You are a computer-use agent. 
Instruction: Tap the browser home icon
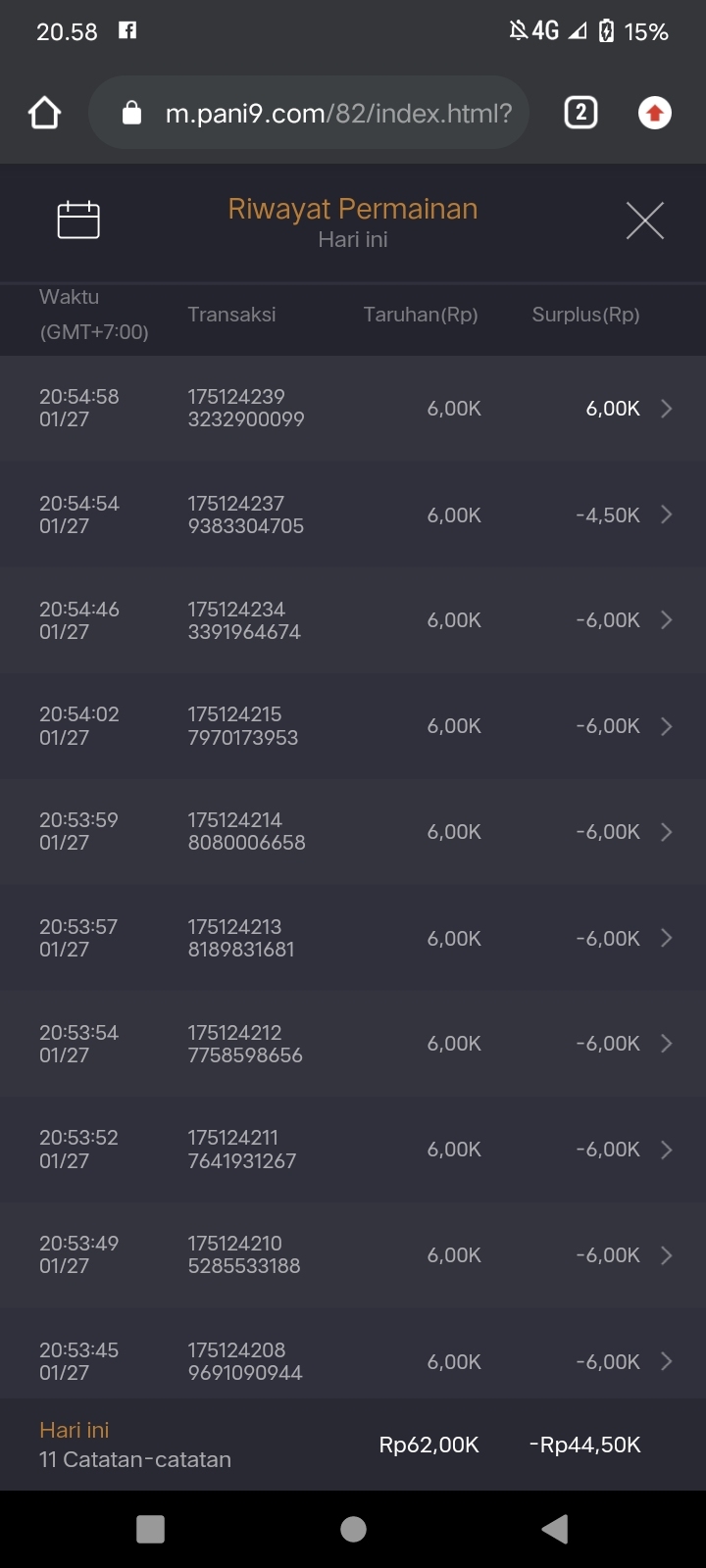(45, 114)
